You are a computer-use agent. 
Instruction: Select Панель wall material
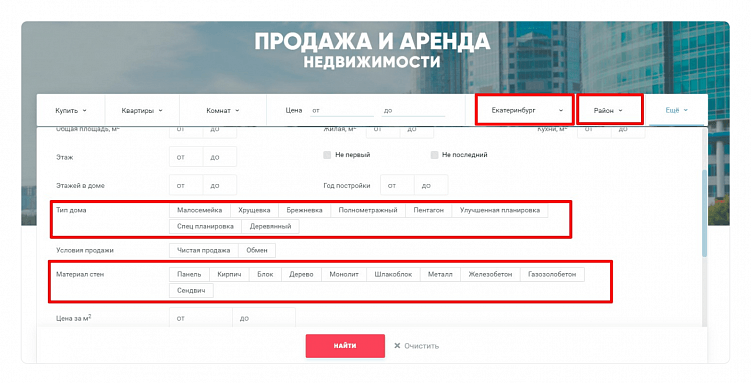coord(189,274)
